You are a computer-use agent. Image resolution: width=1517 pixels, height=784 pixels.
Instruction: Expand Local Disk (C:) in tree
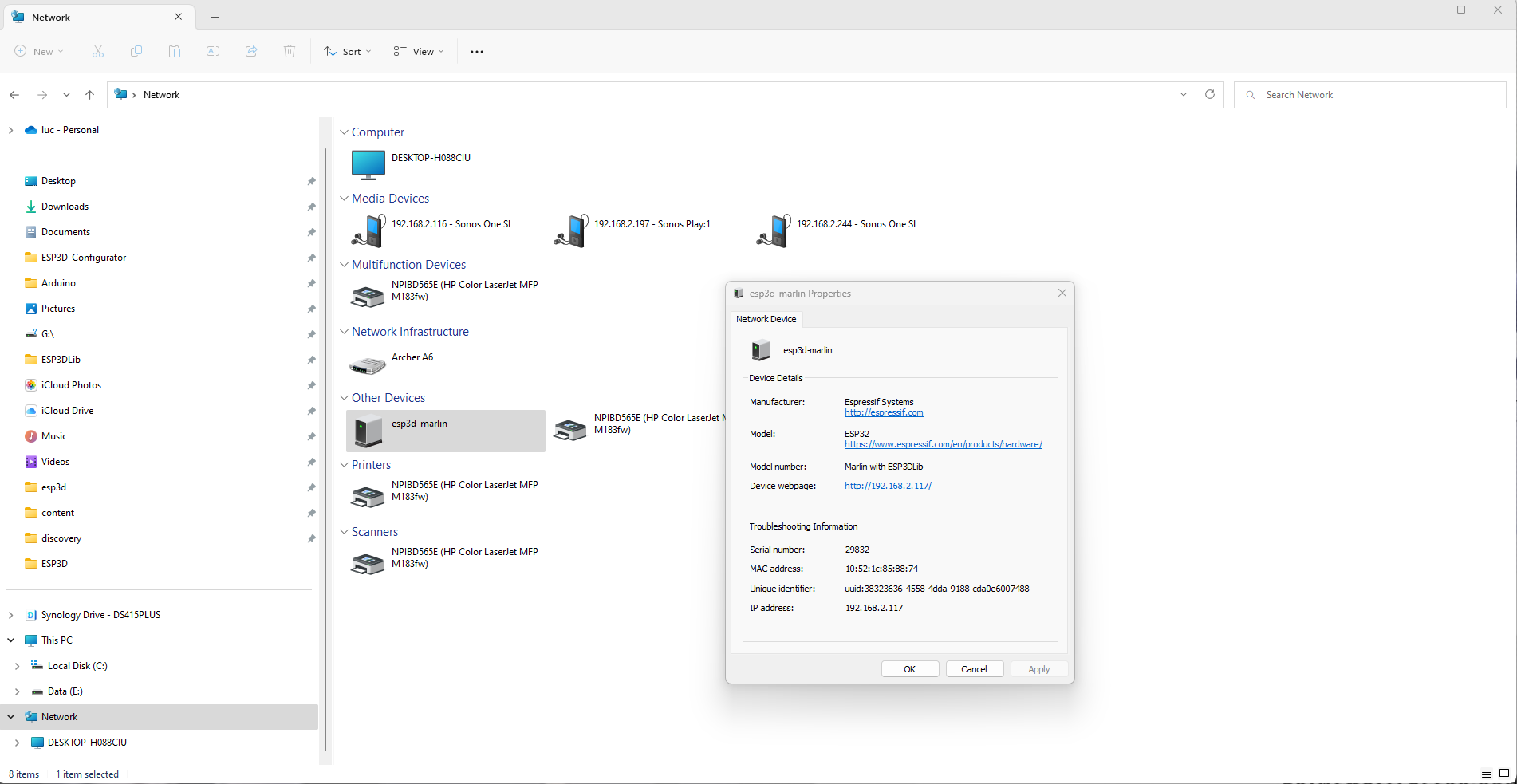coord(17,666)
